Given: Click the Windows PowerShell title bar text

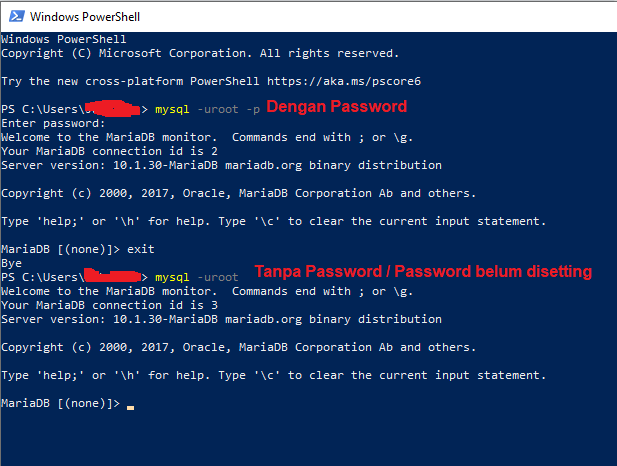Looking at the screenshot, I should pyautogui.click(x=84, y=17).
